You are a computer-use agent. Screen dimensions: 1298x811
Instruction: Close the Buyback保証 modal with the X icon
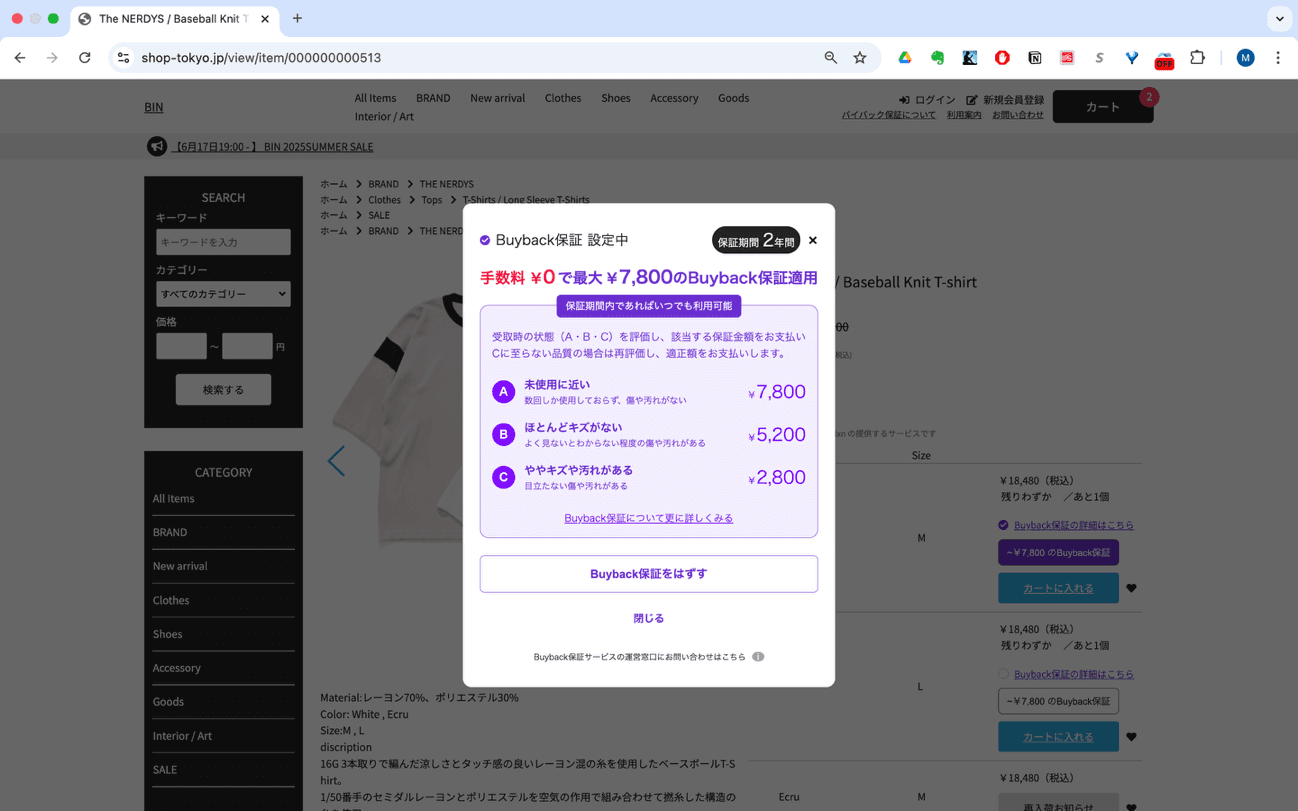[813, 240]
